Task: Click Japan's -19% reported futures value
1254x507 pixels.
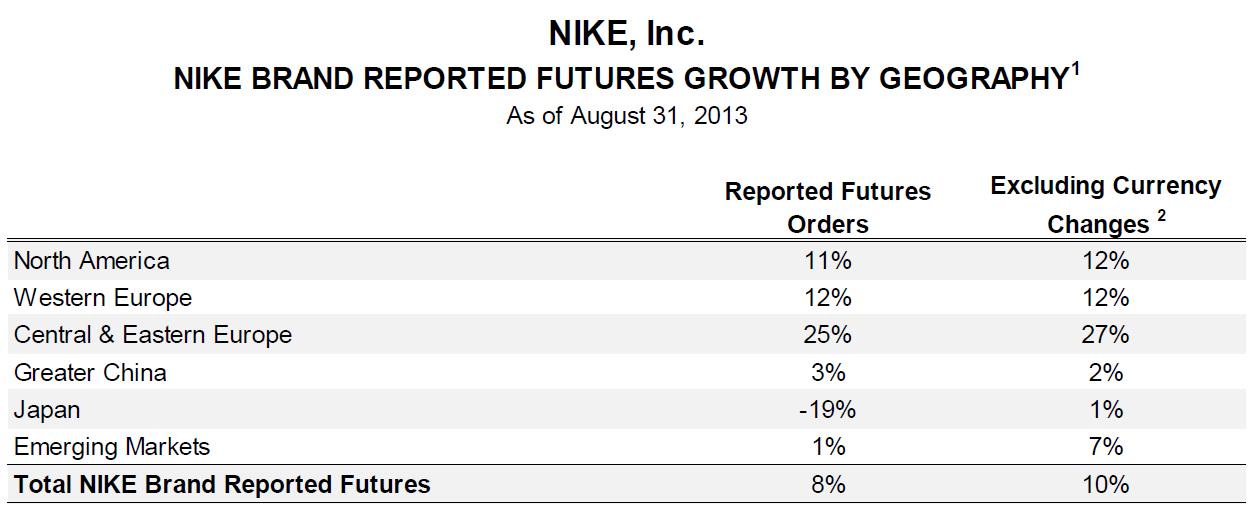Action: point(827,410)
